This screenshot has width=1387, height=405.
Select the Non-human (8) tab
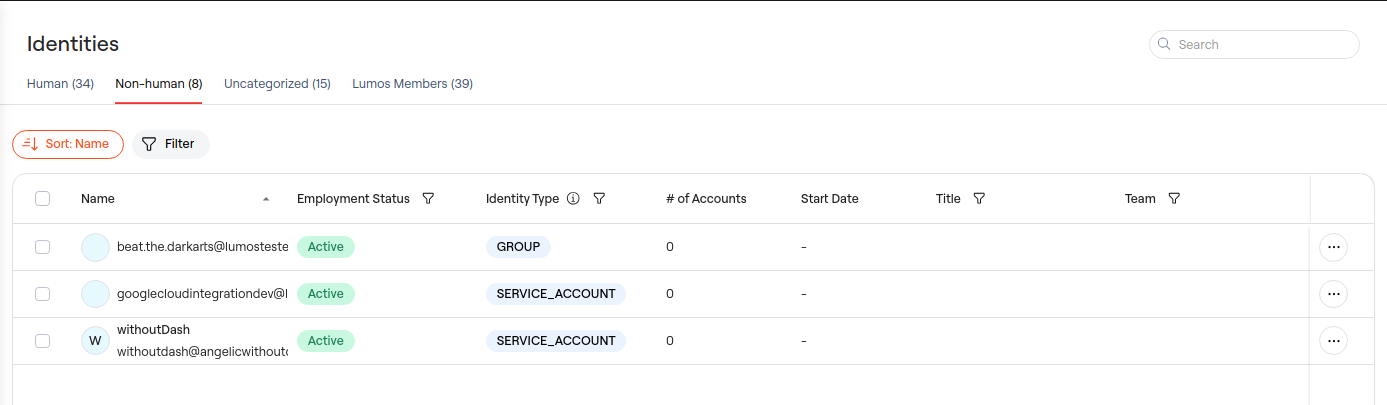coord(159,84)
